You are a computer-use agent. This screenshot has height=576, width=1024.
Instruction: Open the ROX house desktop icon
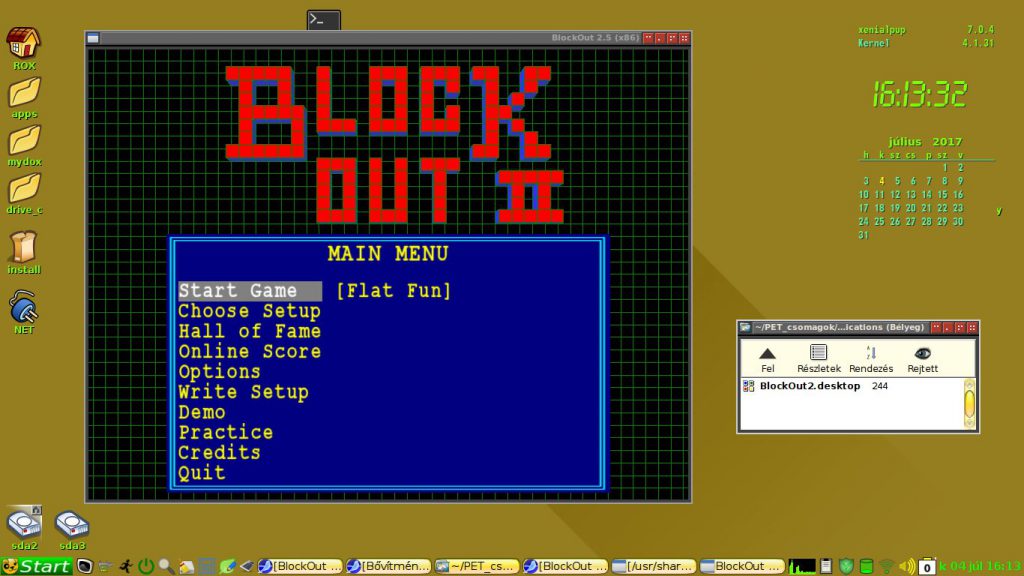(x=24, y=44)
